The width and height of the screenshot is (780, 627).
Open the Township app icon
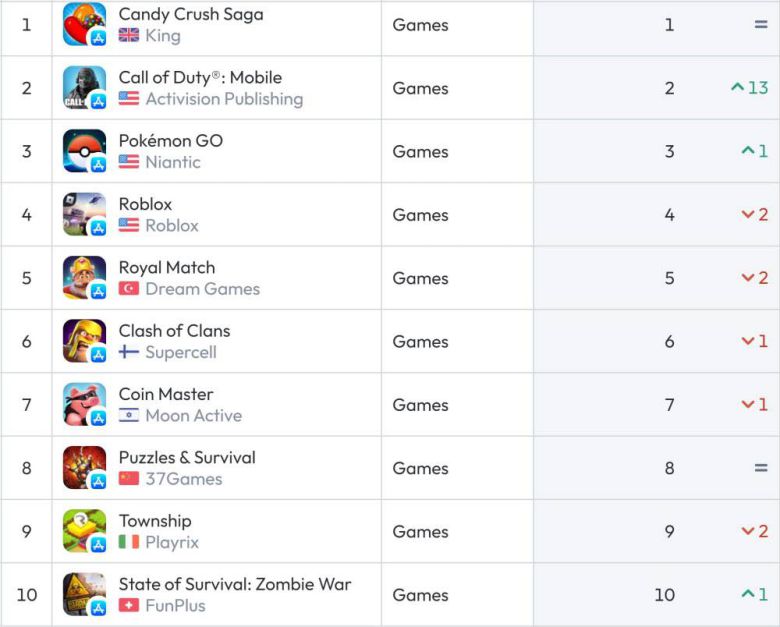click(x=84, y=531)
